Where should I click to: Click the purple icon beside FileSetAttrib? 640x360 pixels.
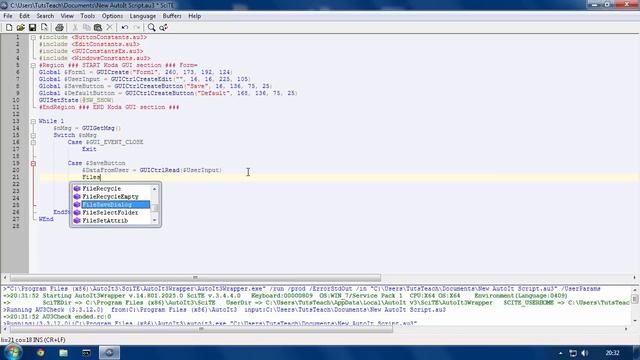click(77, 220)
